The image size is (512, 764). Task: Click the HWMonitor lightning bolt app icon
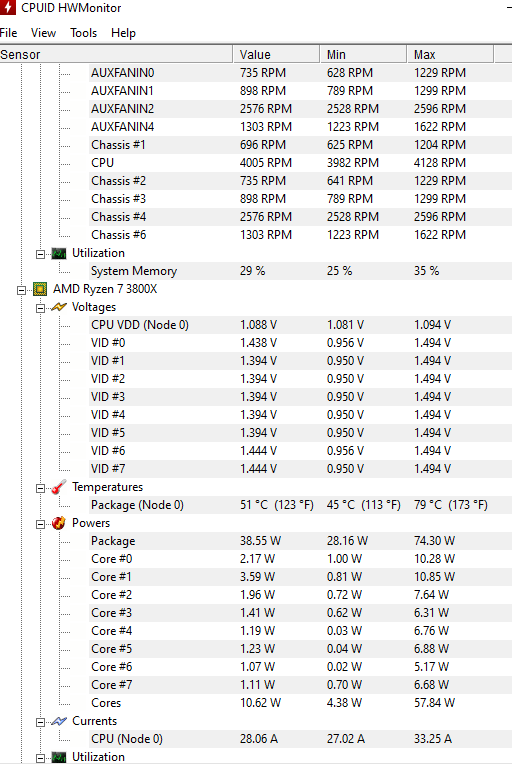click(x=7, y=7)
